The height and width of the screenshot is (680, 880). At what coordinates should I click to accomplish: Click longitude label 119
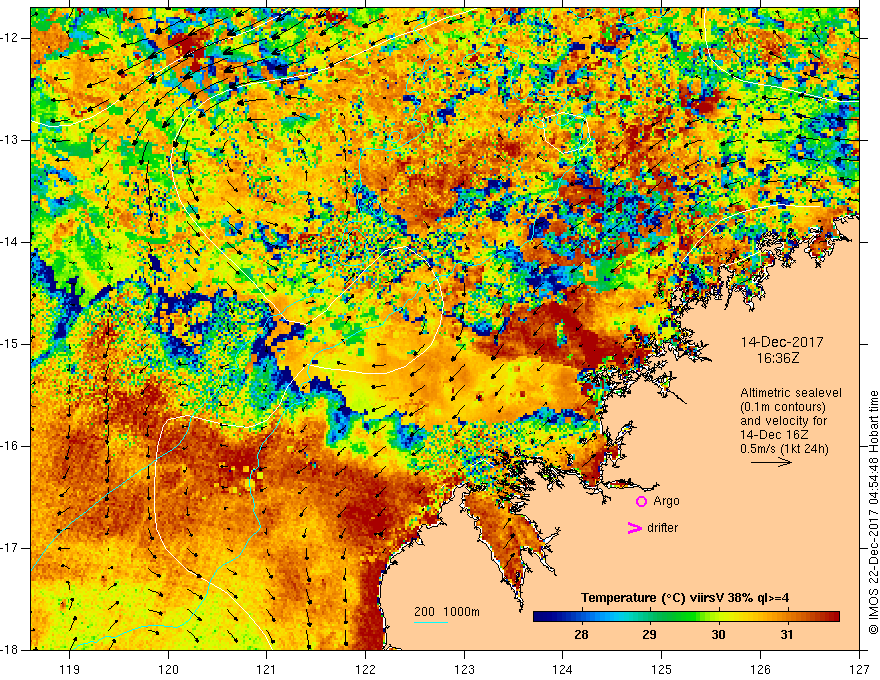pyautogui.click(x=70, y=669)
